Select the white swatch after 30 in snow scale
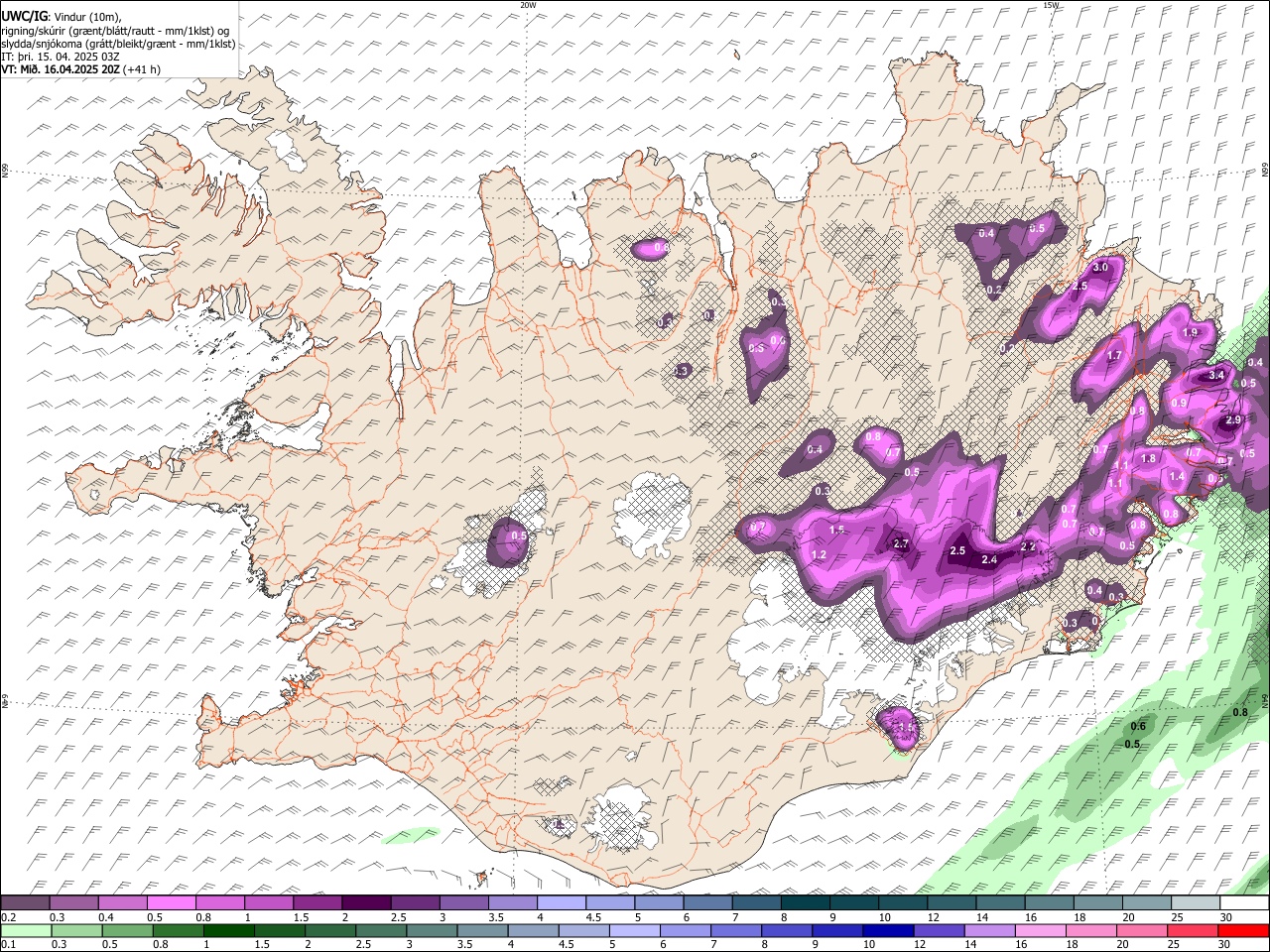Screen dimensions: 1270x952 click(x=1244, y=902)
